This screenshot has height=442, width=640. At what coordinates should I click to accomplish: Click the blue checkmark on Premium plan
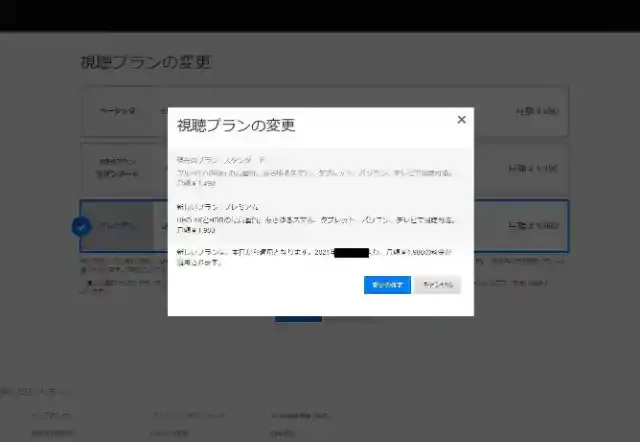[81, 227]
